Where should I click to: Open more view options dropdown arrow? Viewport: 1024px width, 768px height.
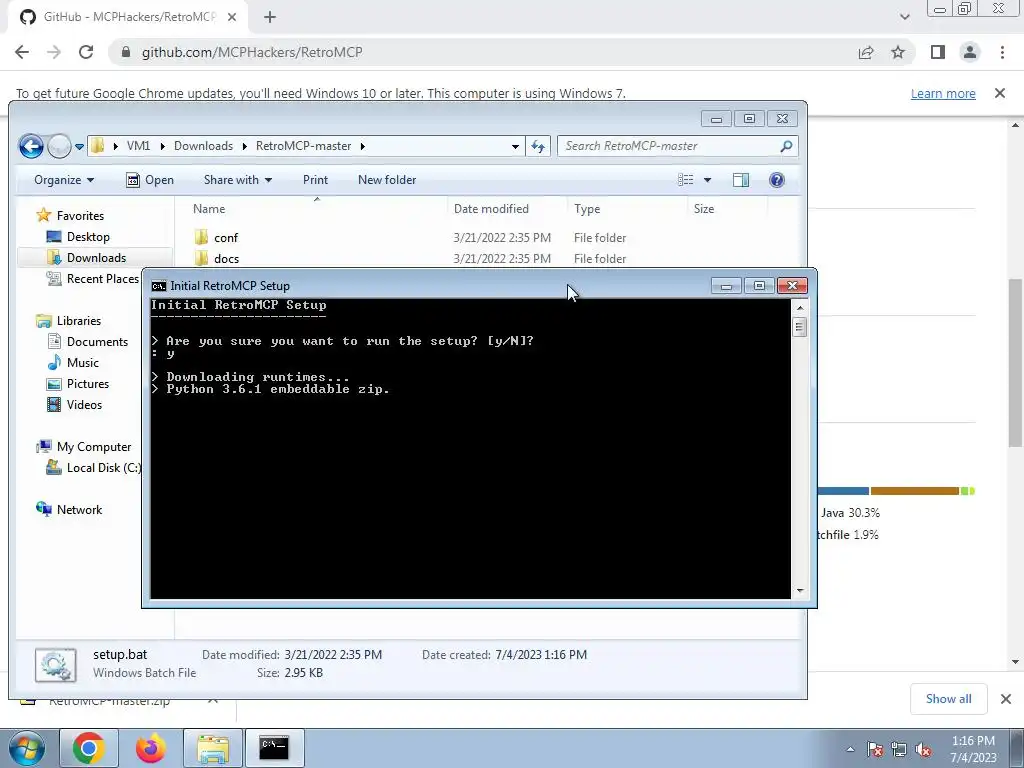click(x=707, y=180)
